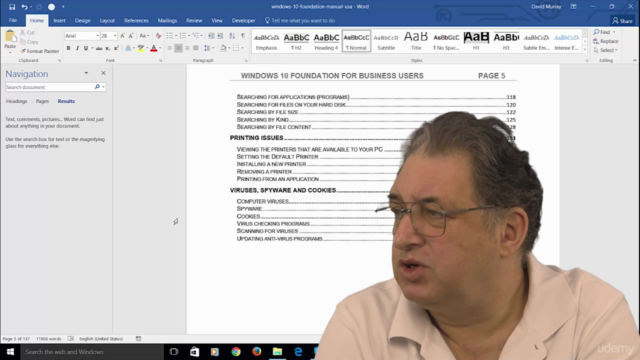Click the Text Effects icon

pyautogui.click(x=128, y=48)
